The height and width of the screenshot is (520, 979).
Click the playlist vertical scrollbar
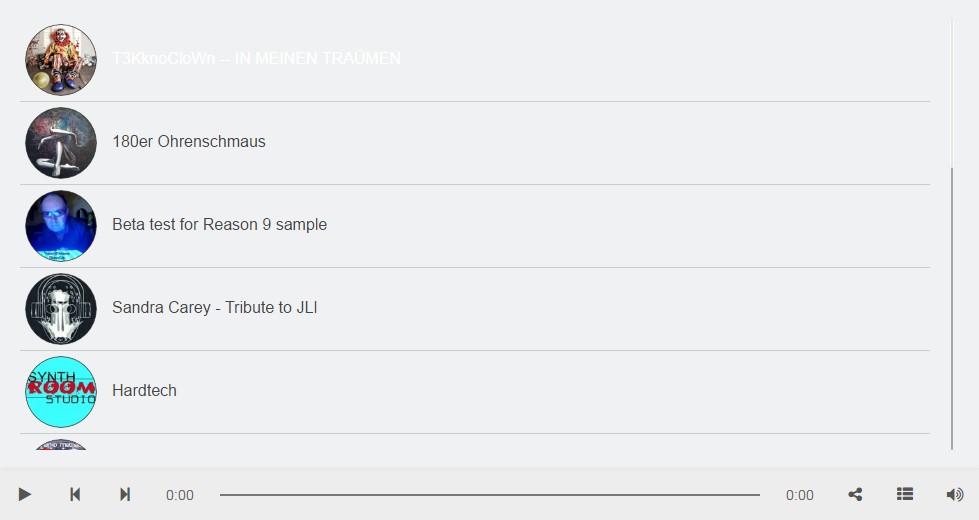click(x=952, y=300)
